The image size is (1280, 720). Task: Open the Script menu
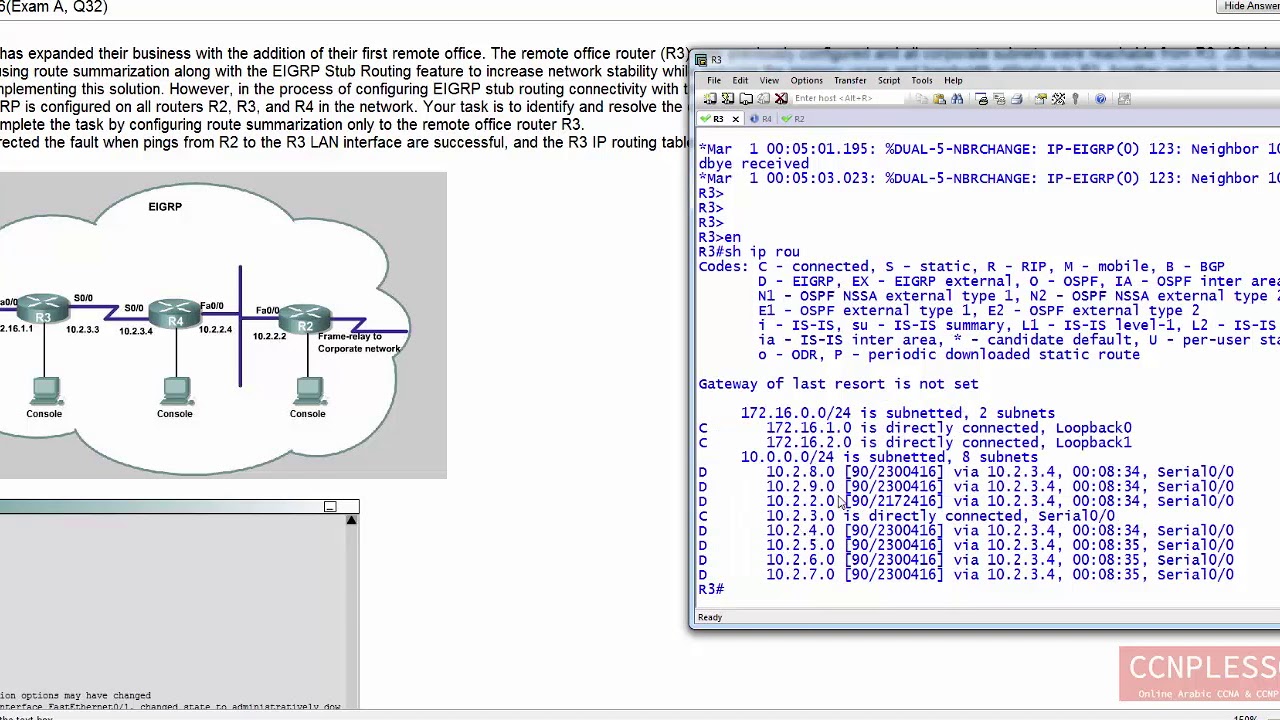(x=889, y=80)
